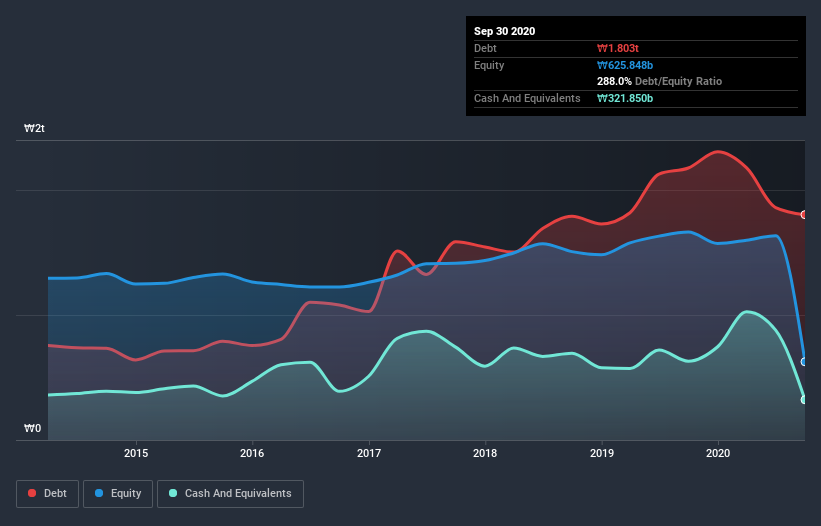Viewport: 821px width, 526px height.
Task: Click the 288.0% Debt/Equity Ratio text
Action: point(659,82)
